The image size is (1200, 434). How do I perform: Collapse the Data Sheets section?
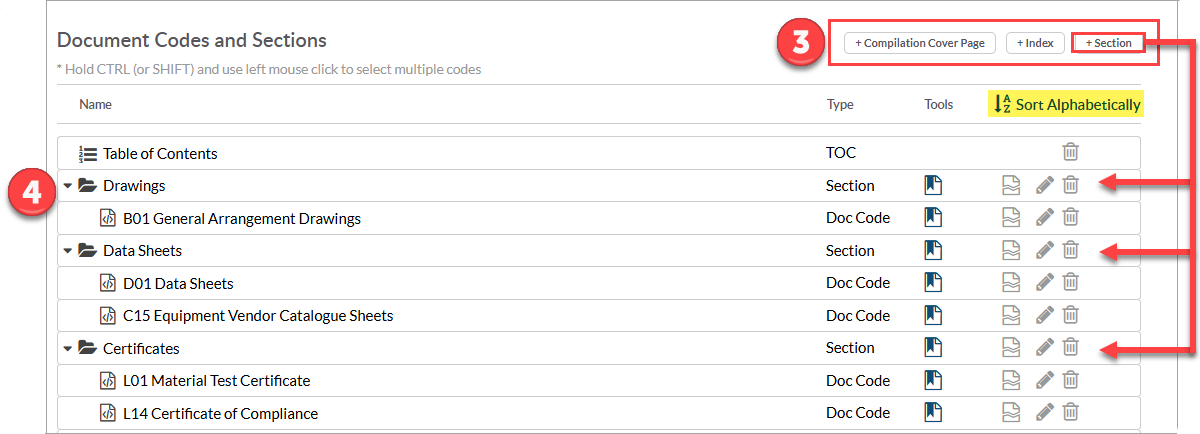[68, 251]
